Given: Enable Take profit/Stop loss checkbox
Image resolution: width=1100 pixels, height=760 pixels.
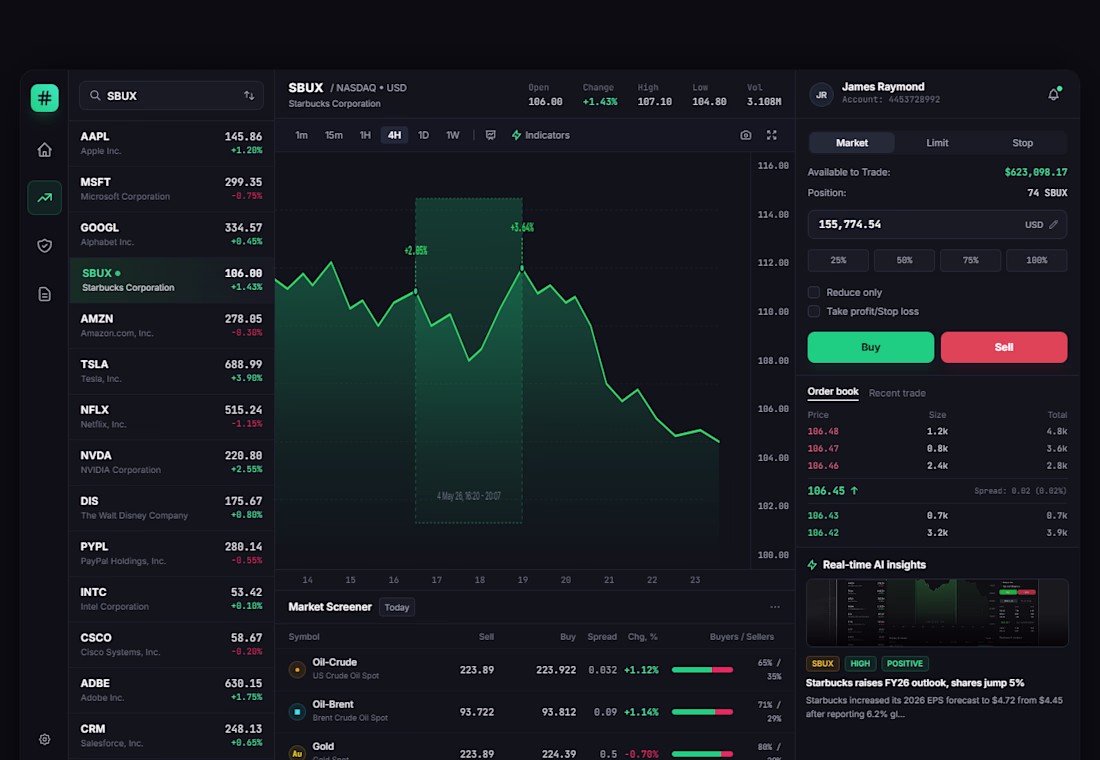Looking at the screenshot, I should (x=814, y=311).
